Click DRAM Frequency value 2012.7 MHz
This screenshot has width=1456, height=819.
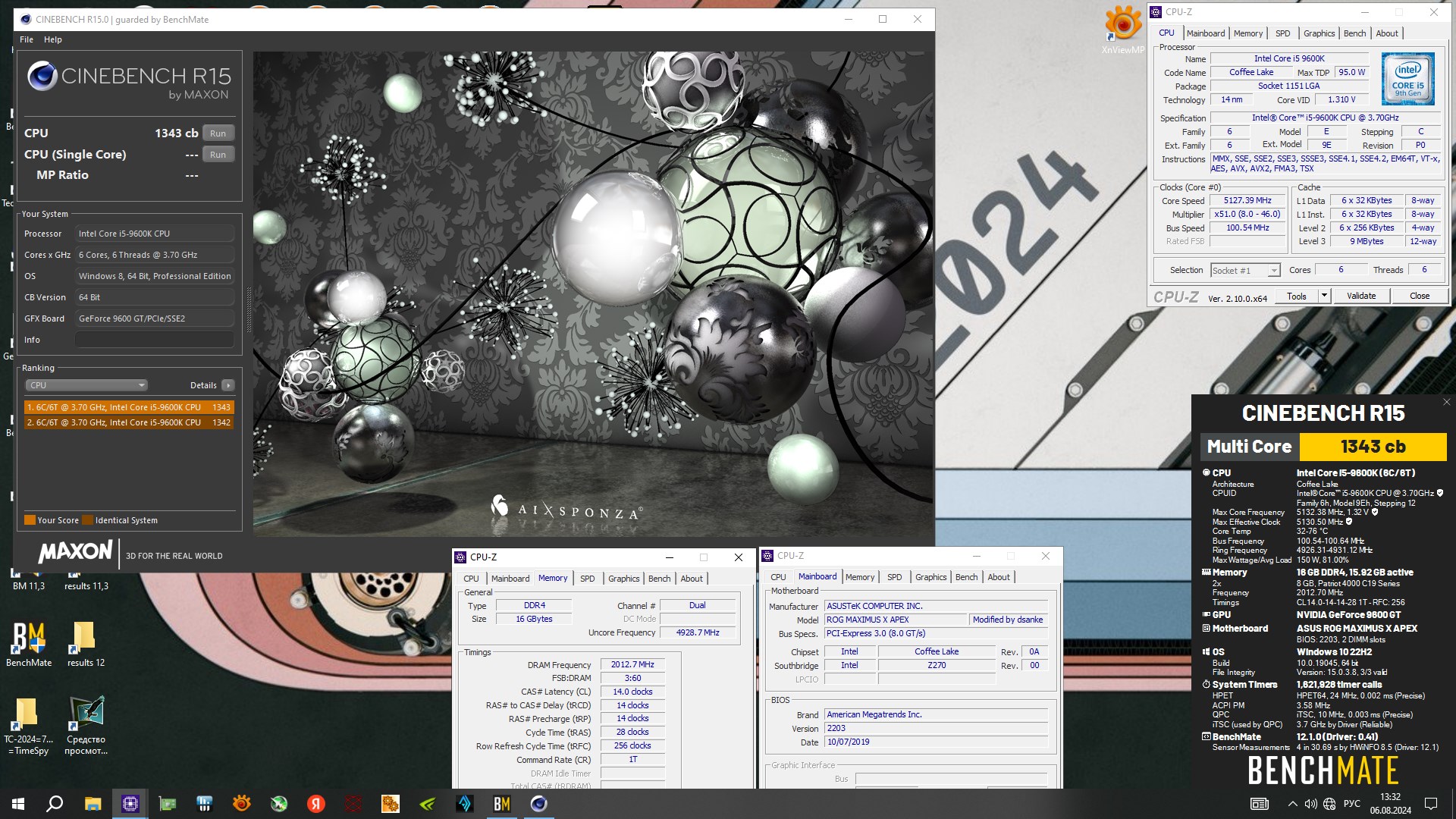pos(632,664)
